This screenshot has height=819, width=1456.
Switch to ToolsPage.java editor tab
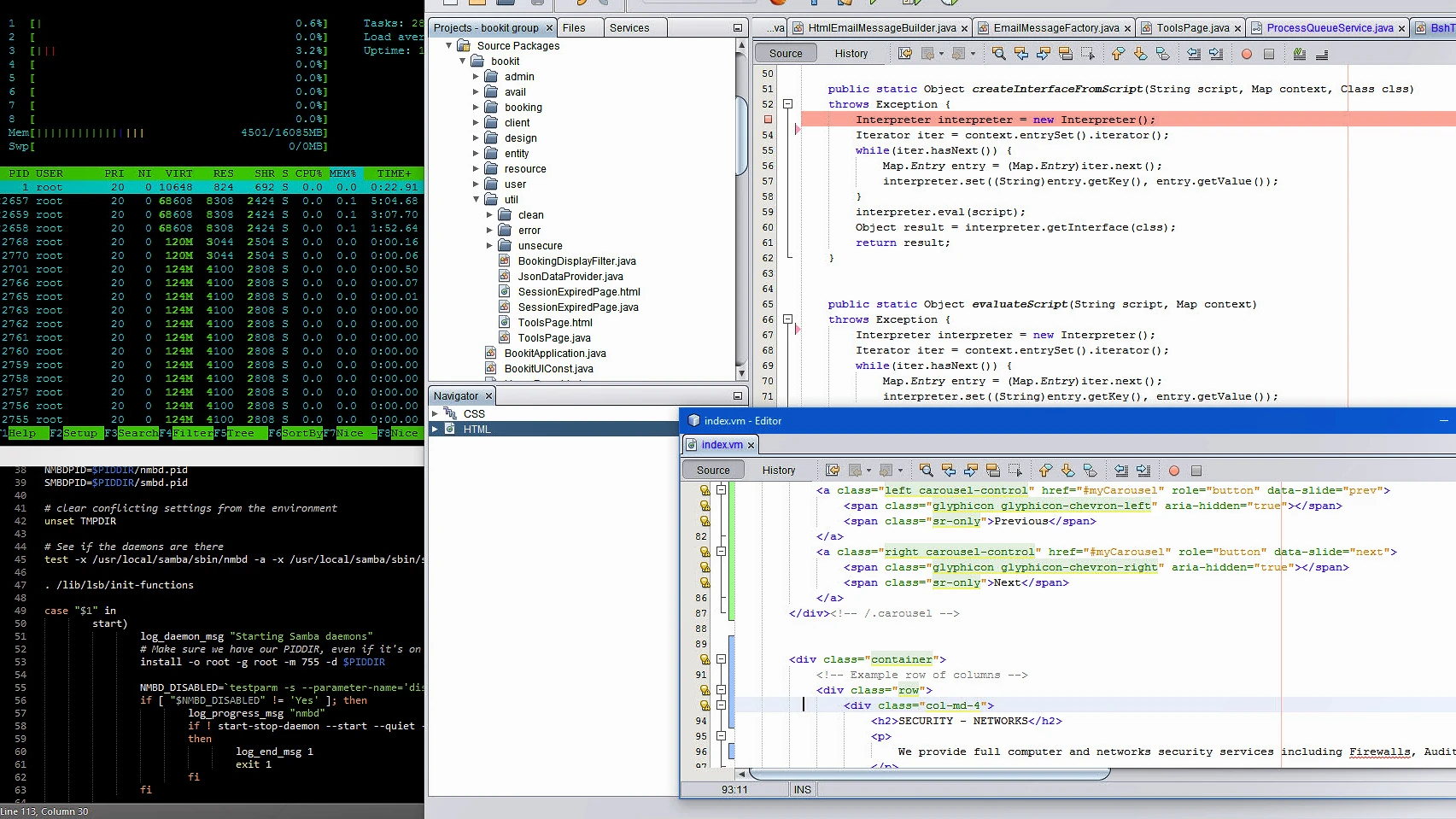(1193, 28)
